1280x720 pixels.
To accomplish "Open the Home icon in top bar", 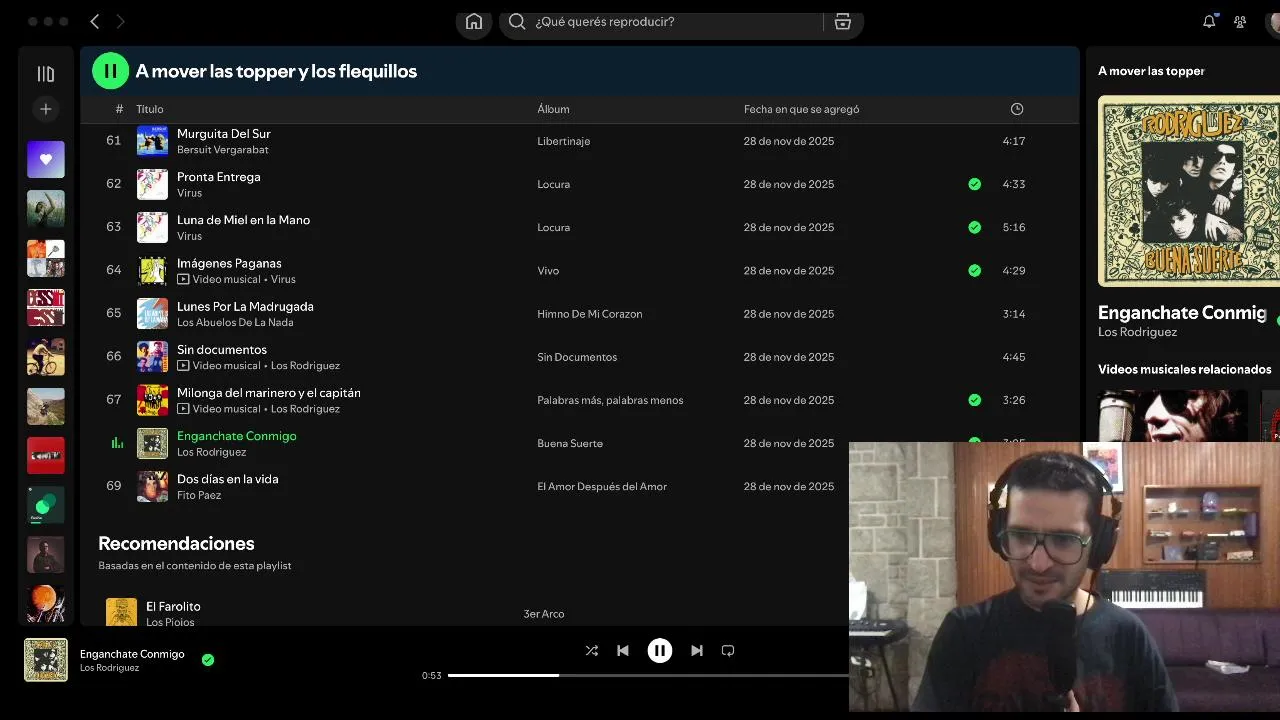I will coord(474,22).
